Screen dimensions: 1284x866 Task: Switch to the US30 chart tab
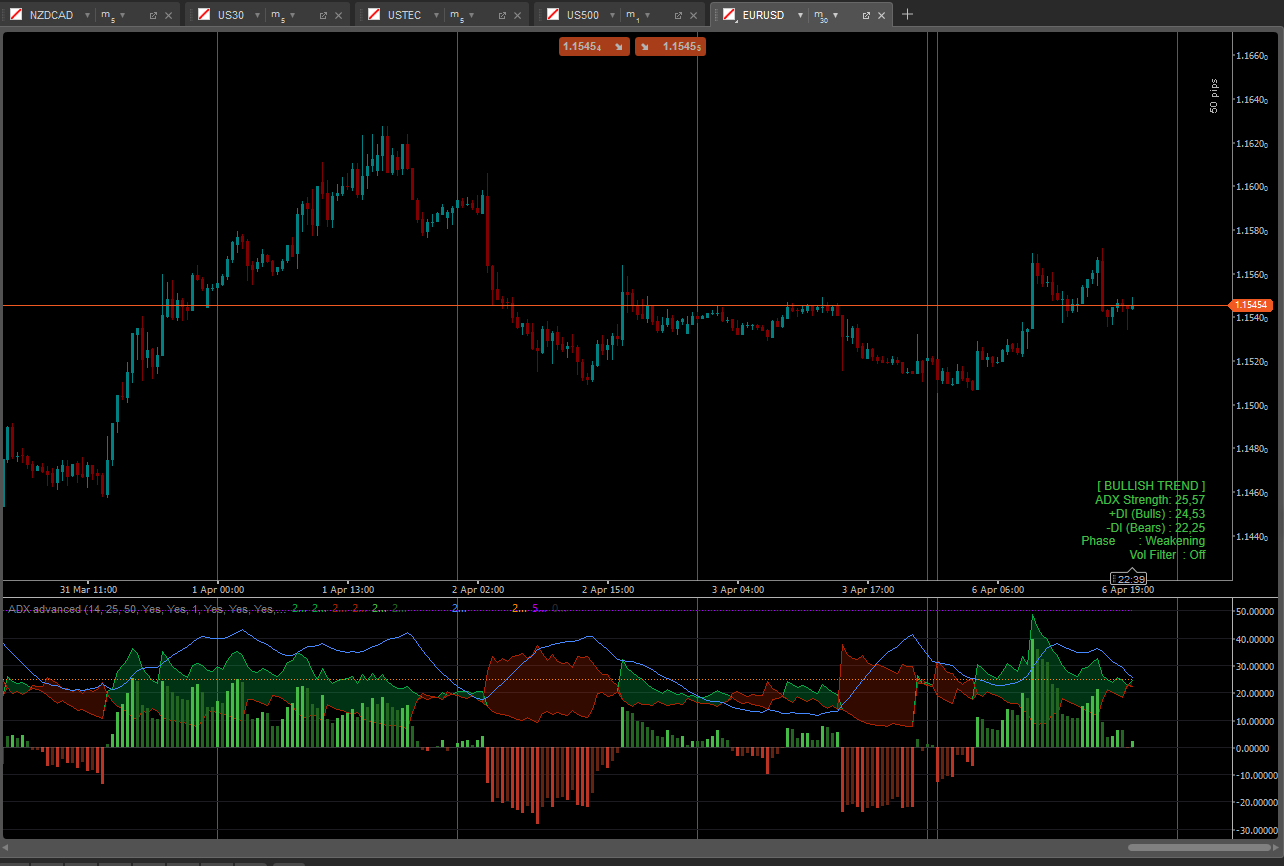(x=230, y=15)
